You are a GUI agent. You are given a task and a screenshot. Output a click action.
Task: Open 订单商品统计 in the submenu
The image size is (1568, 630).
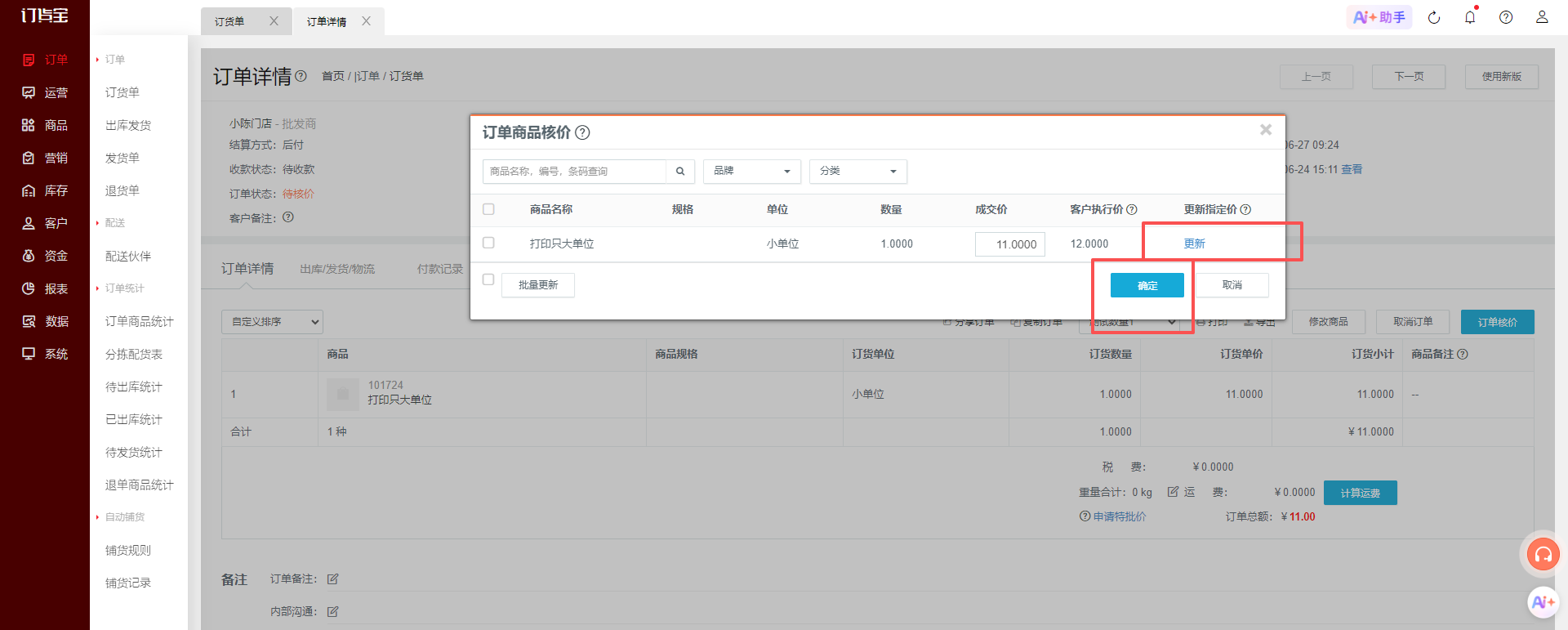pos(140,321)
